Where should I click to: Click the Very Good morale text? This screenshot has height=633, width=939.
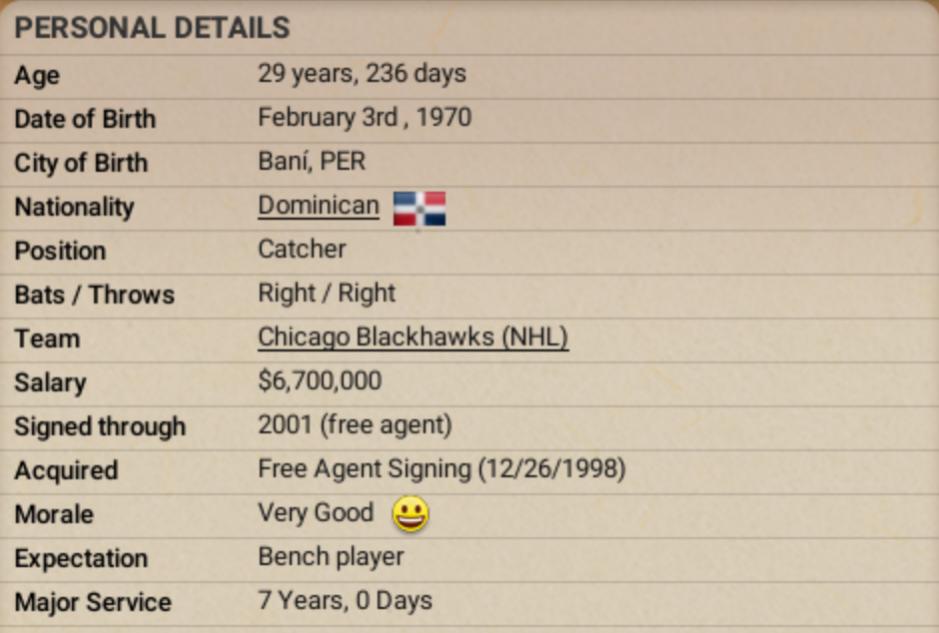tap(315, 514)
